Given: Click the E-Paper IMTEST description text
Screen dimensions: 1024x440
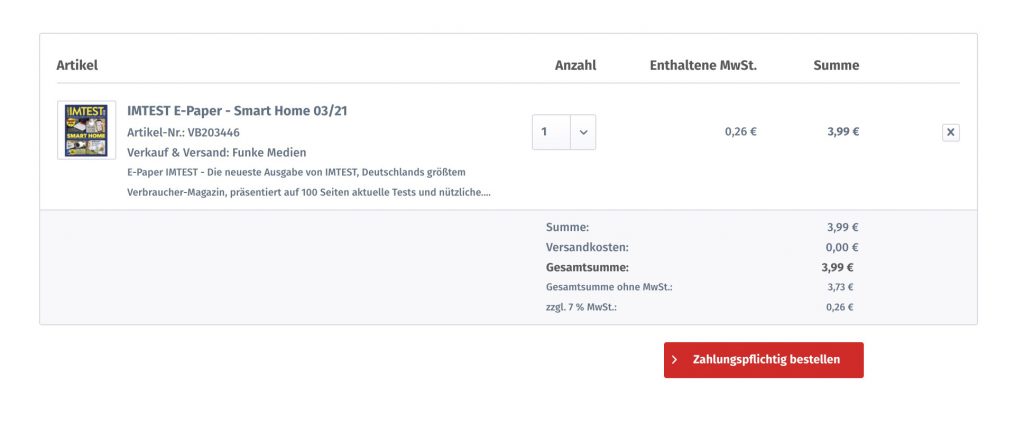Looking at the screenshot, I should coord(309,182).
